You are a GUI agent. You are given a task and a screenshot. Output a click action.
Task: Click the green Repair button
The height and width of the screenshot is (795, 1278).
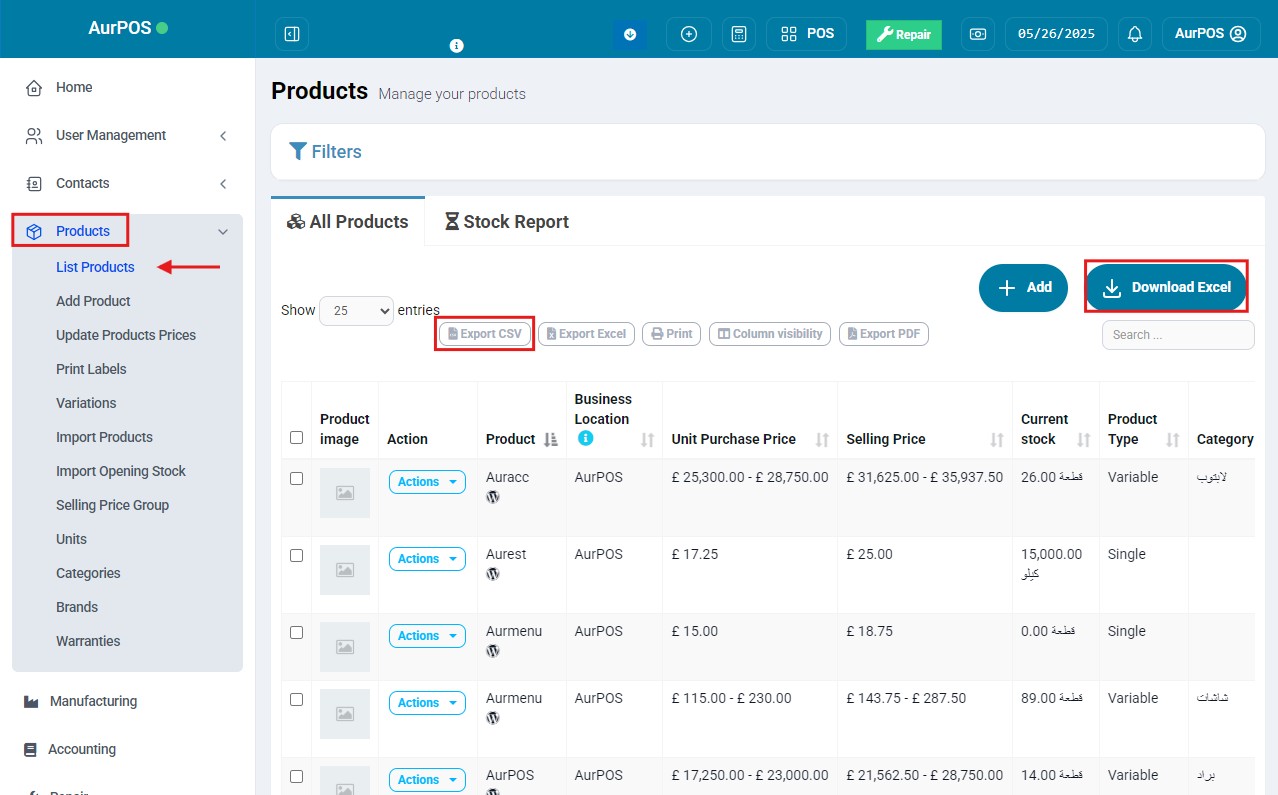(904, 35)
